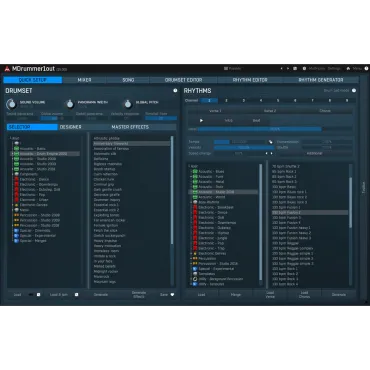Select the Selector sub-tab
This screenshot has height=370, width=370.
[32, 127]
